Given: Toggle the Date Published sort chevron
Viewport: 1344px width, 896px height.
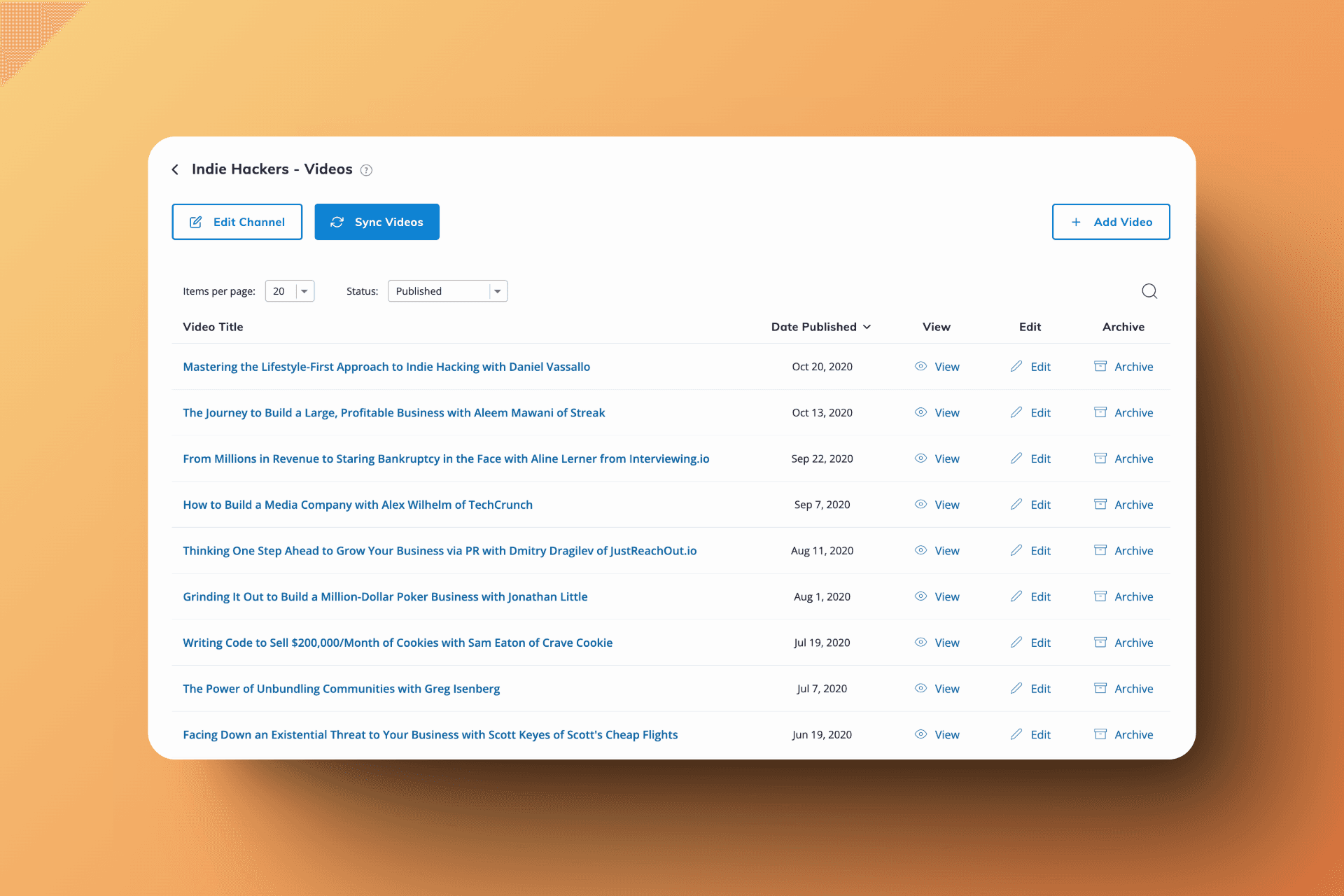Looking at the screenshot, I should [867, 327].
